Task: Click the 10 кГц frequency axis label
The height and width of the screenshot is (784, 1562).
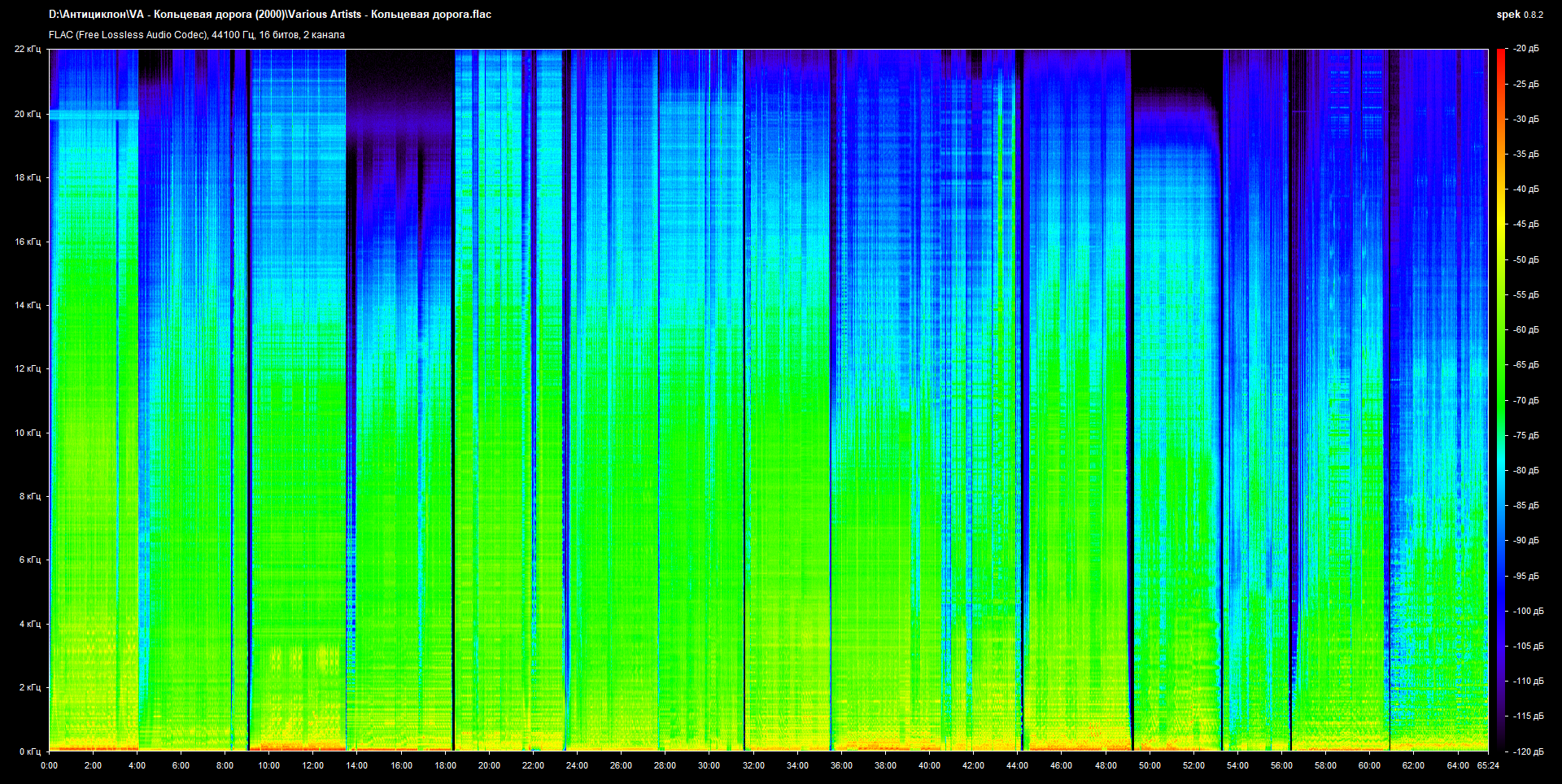Action: click(27, 433)
